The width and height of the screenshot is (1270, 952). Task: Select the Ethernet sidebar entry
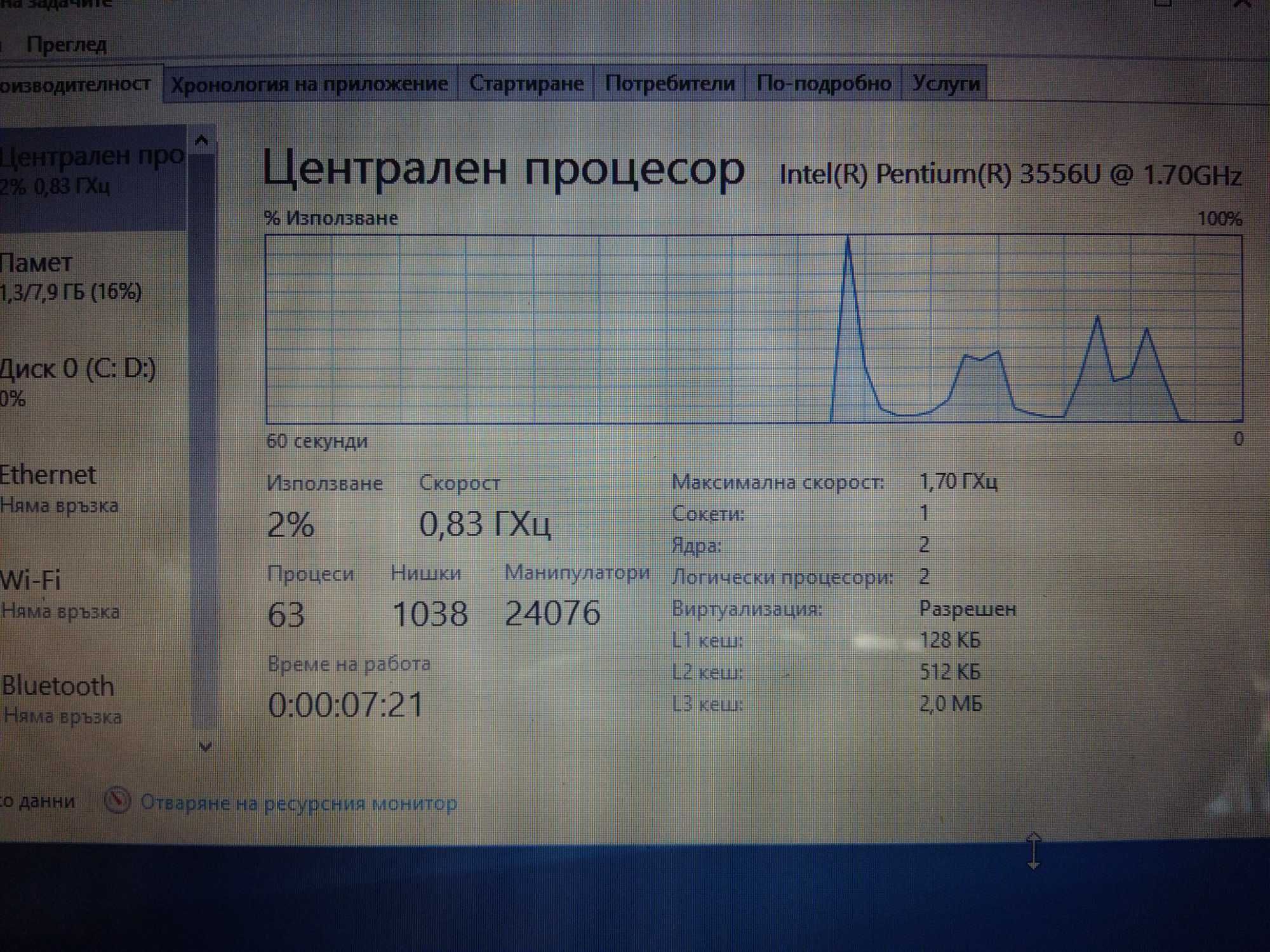pyautogui.click(x=93, y=490)
